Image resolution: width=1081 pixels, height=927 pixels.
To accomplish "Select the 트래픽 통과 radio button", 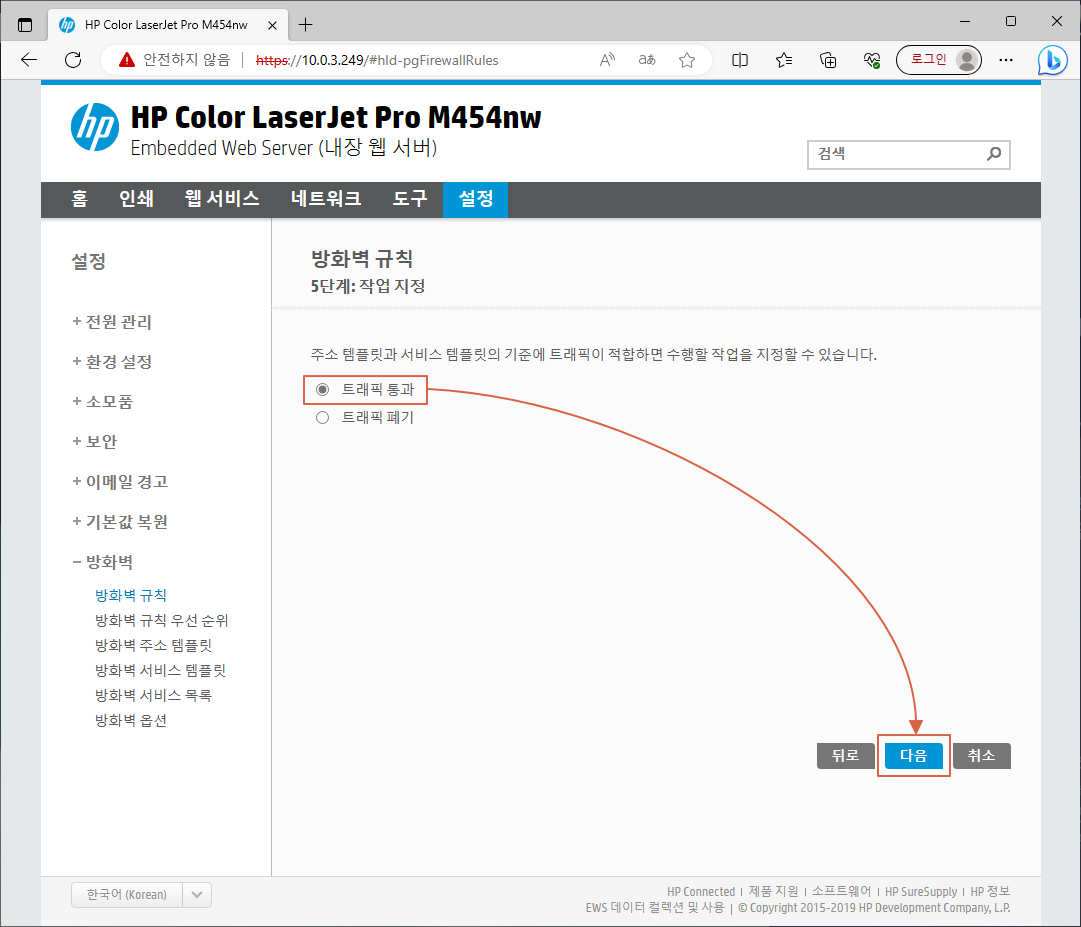I will coord(322,390).
